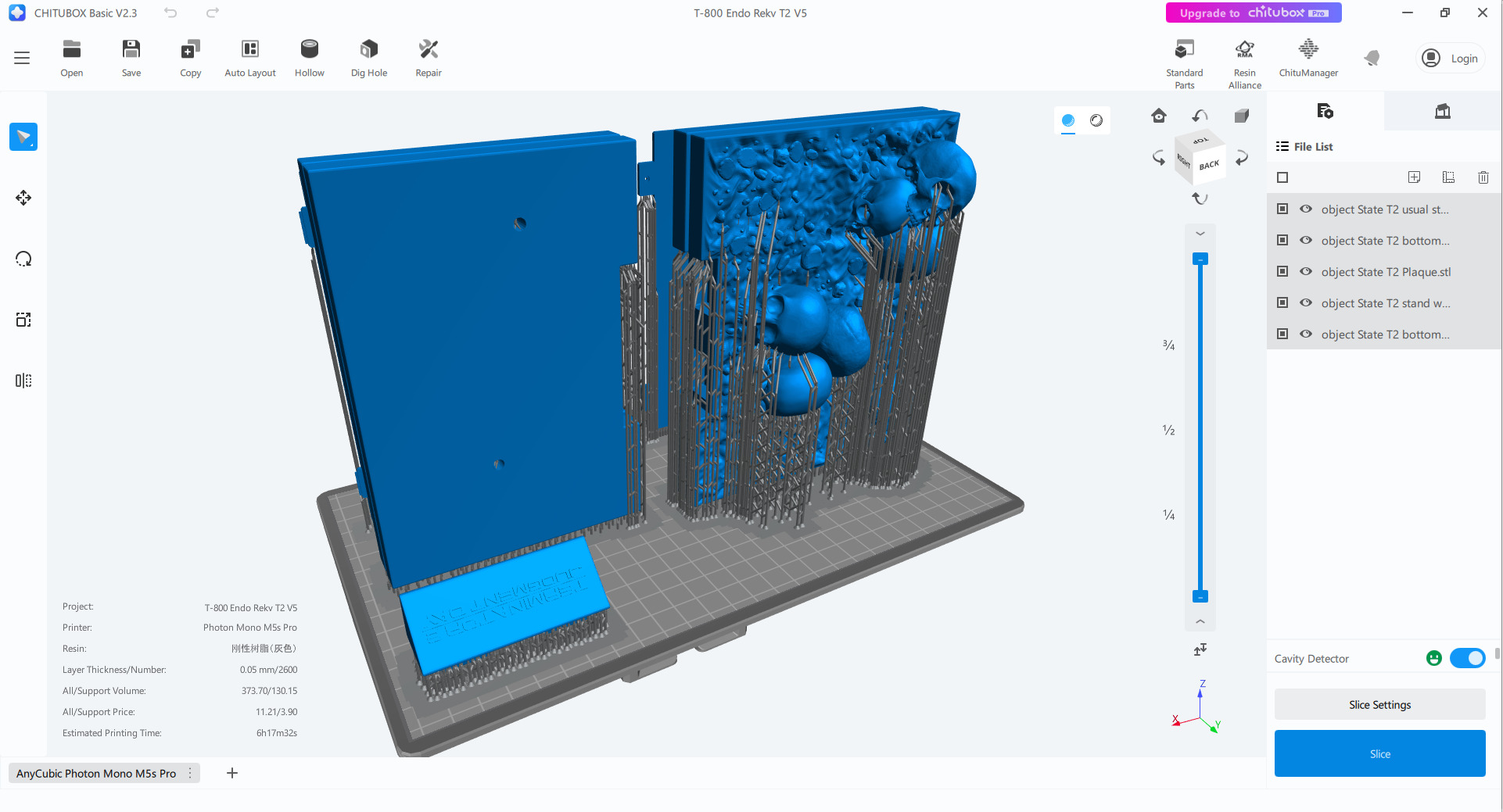Open the notifications megaphone icon
The width and height of the screenshot is (1503, 812).
point(1372,58)
